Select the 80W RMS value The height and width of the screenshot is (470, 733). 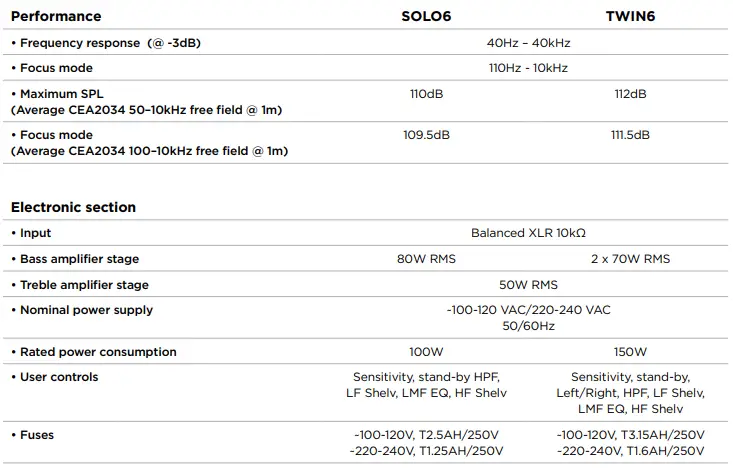427,259
